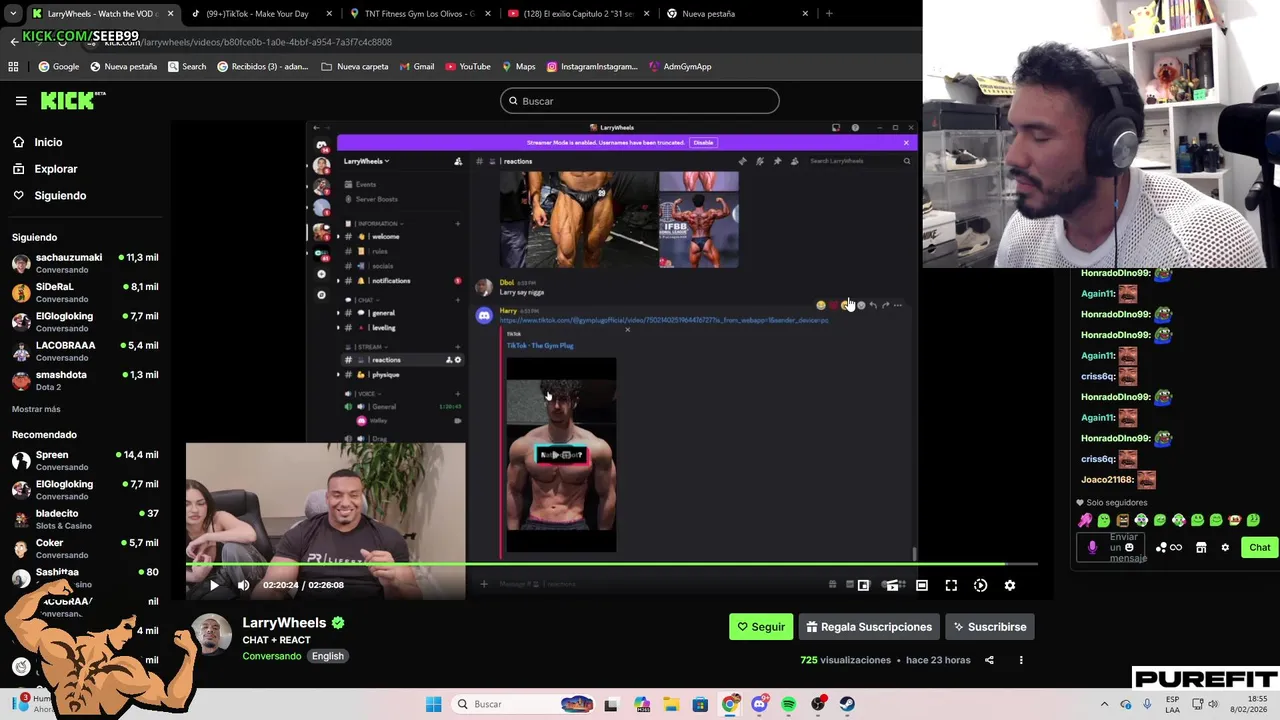
Task: Open Gmail bookmark
Action: (417, 67)
